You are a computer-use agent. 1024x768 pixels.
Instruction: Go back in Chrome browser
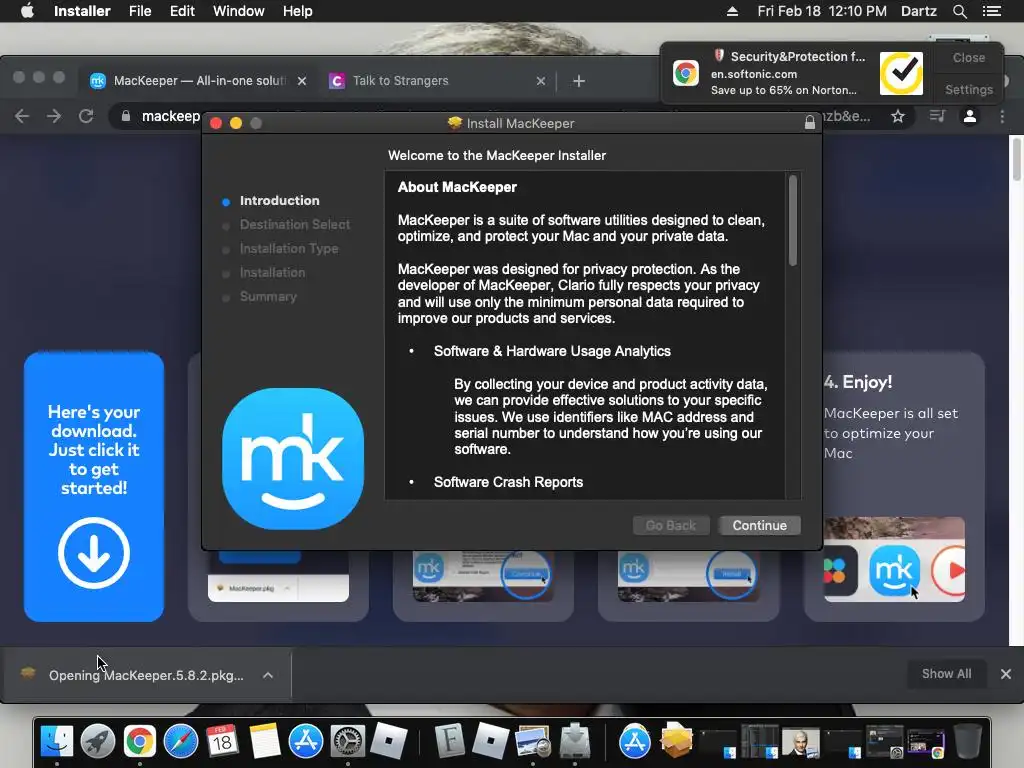click(x=22, y=116)
